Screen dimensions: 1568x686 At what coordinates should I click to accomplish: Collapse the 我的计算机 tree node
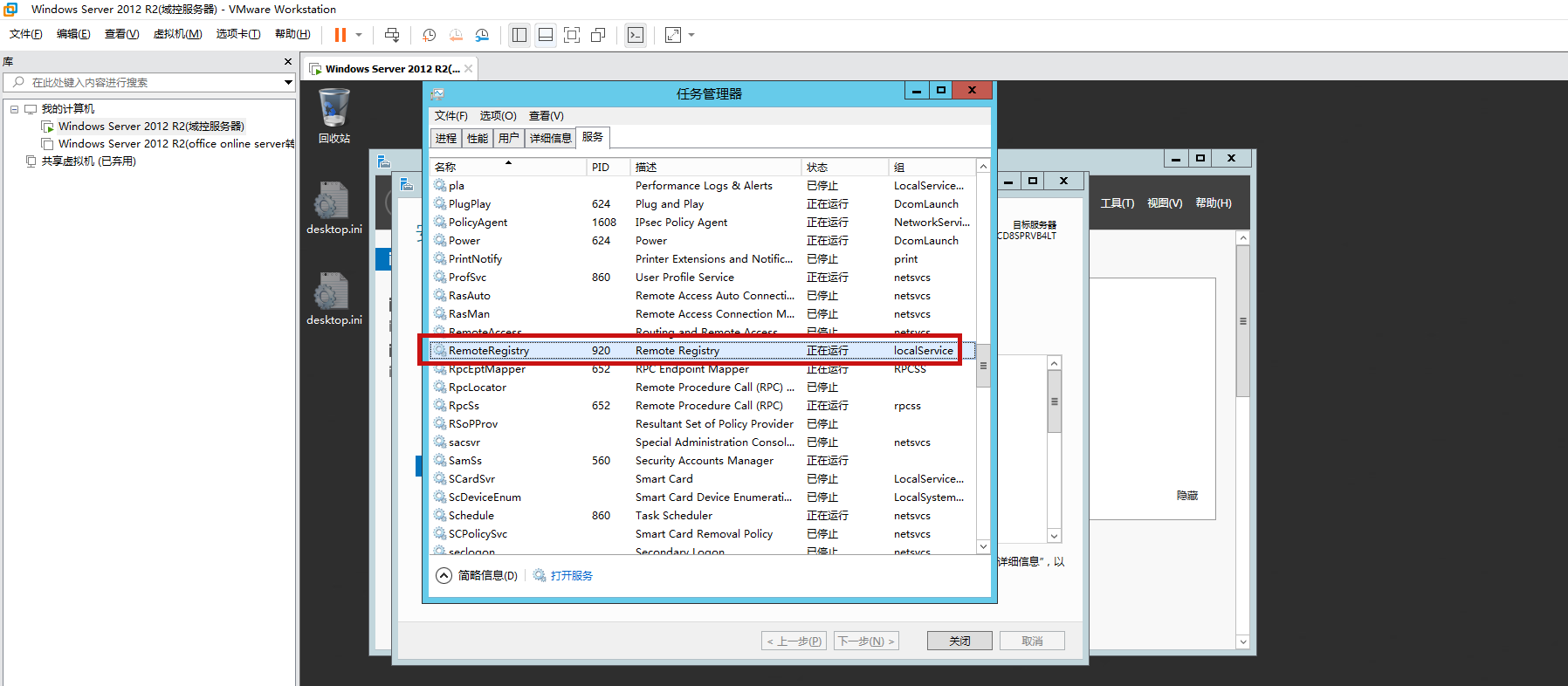[x=14, y=109]
